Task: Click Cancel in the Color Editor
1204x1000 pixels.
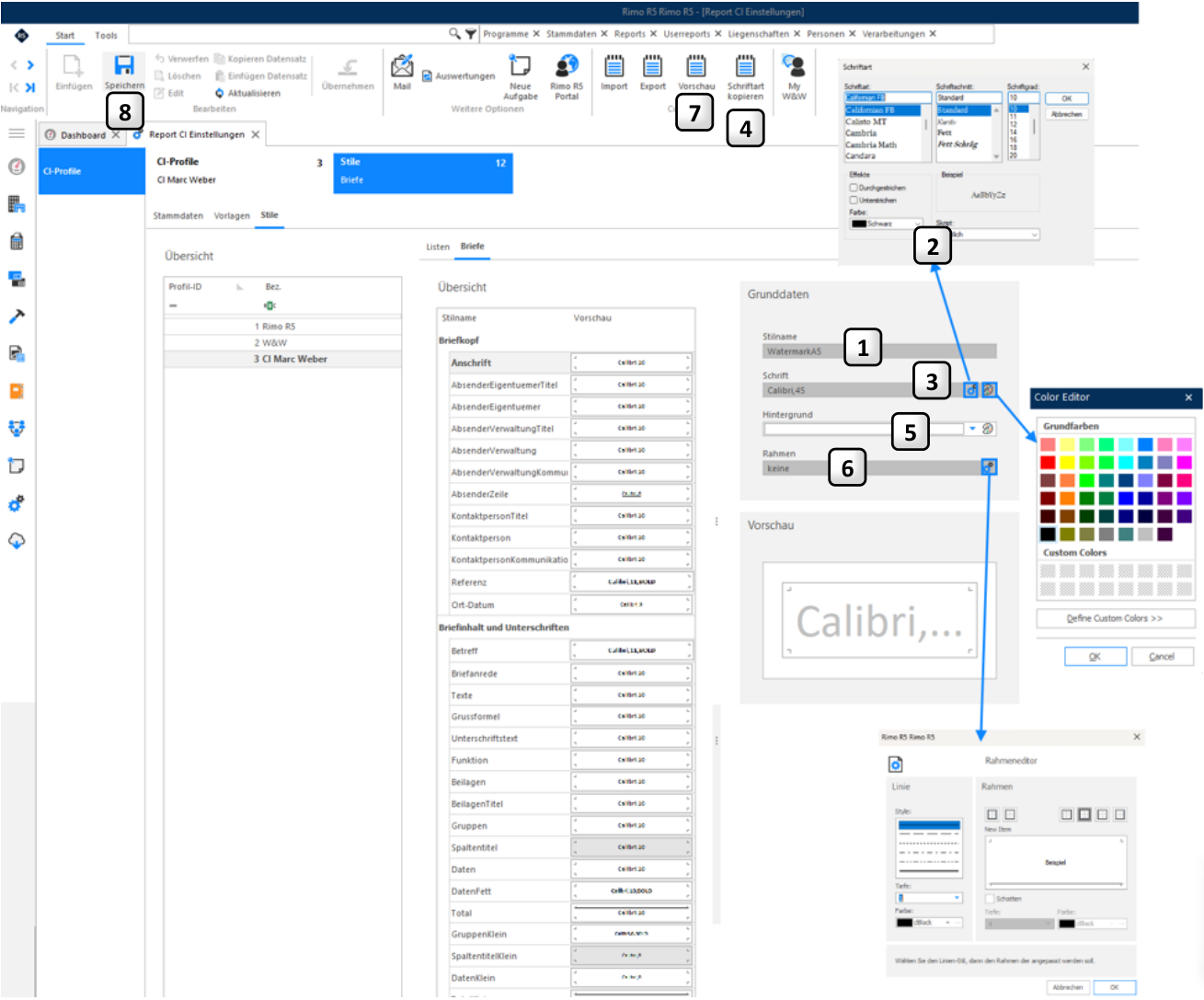Action: point(1162,657)
